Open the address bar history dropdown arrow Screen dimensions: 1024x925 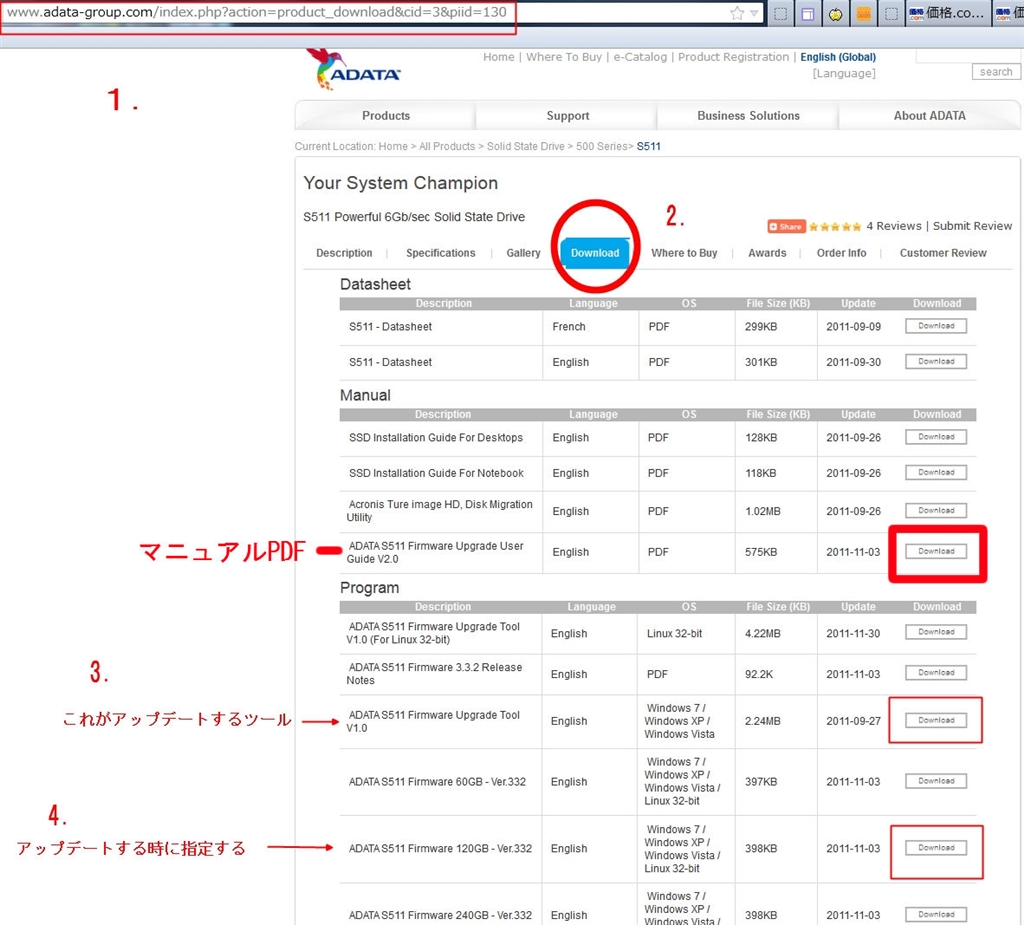(754, 14)
